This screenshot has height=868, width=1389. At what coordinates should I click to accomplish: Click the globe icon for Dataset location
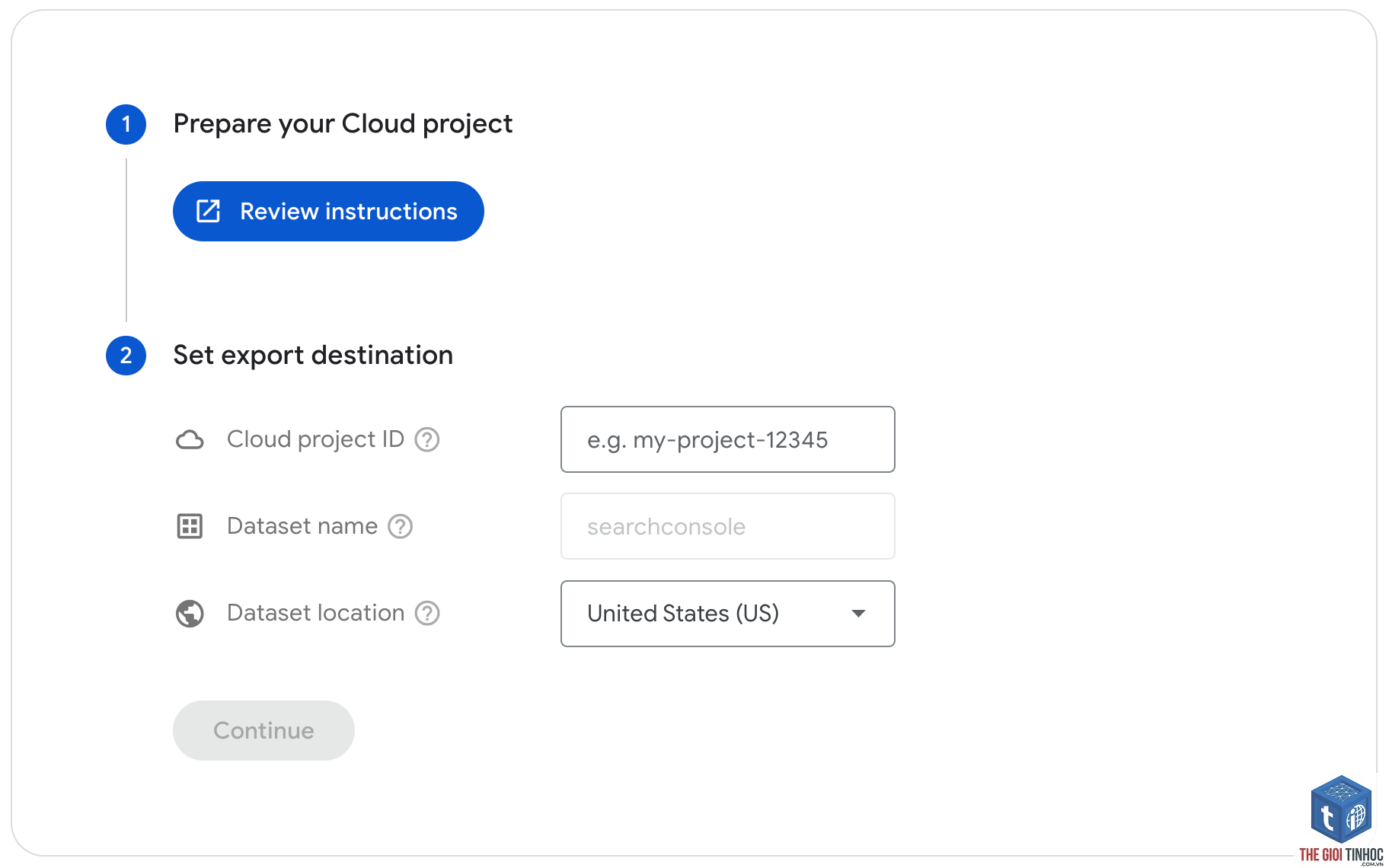point(190,613)
